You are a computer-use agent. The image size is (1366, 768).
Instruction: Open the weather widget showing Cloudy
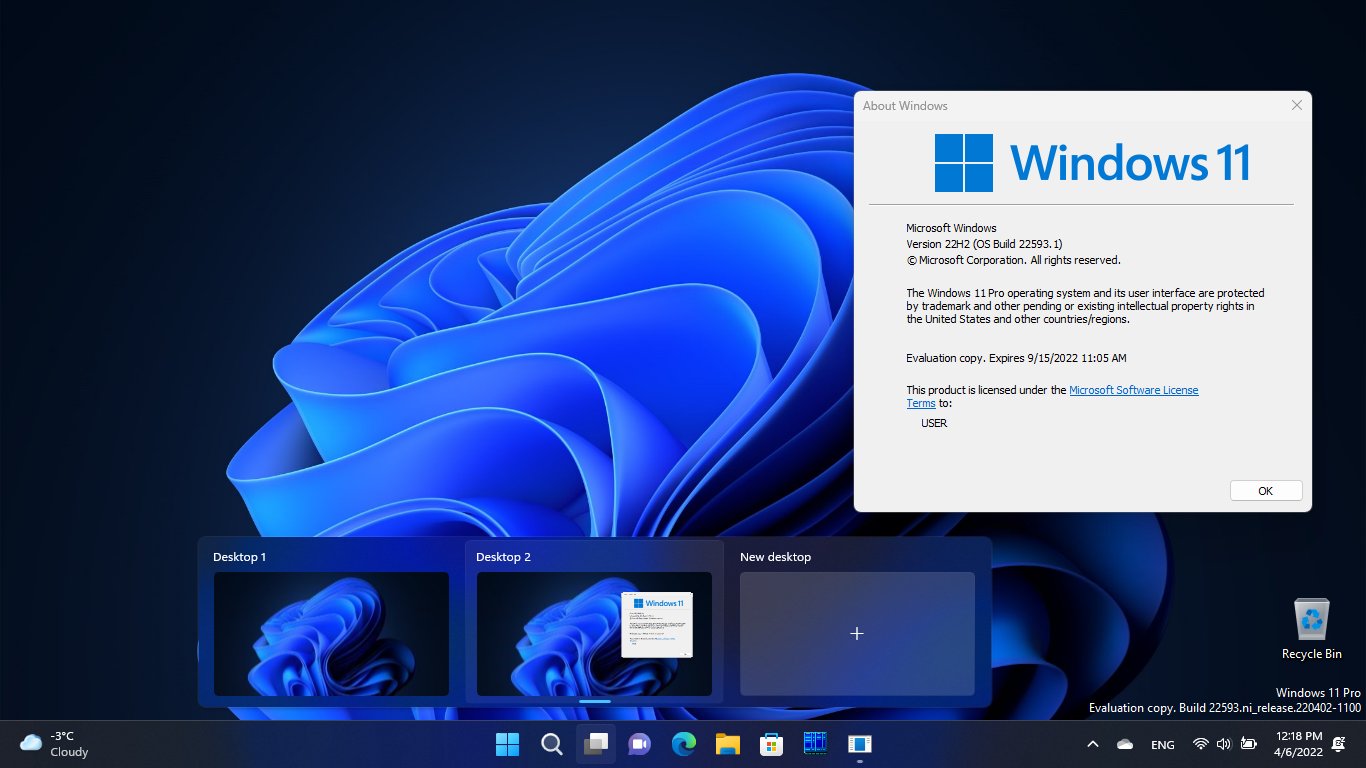54,744
